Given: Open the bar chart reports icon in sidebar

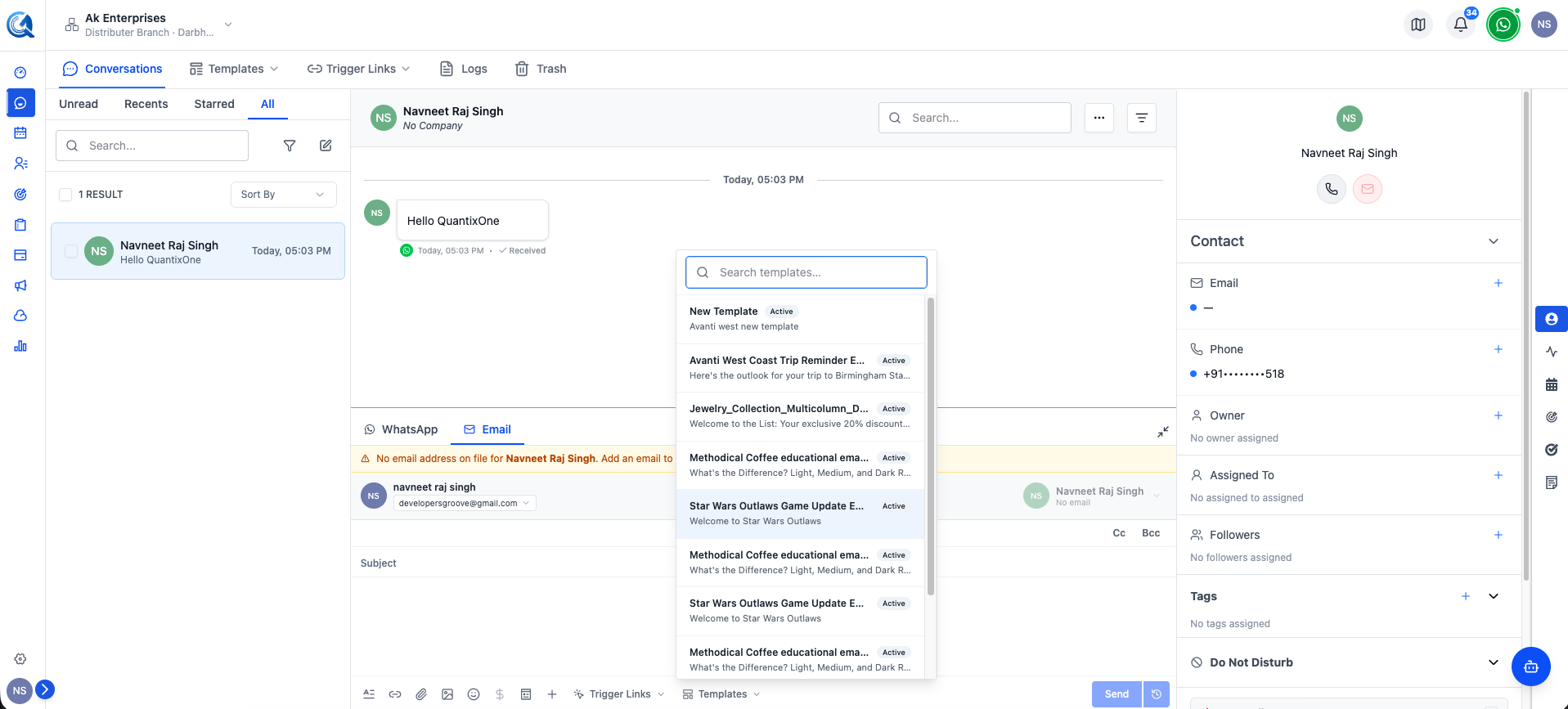Looking at the screenshot, I should coord(20,346).
